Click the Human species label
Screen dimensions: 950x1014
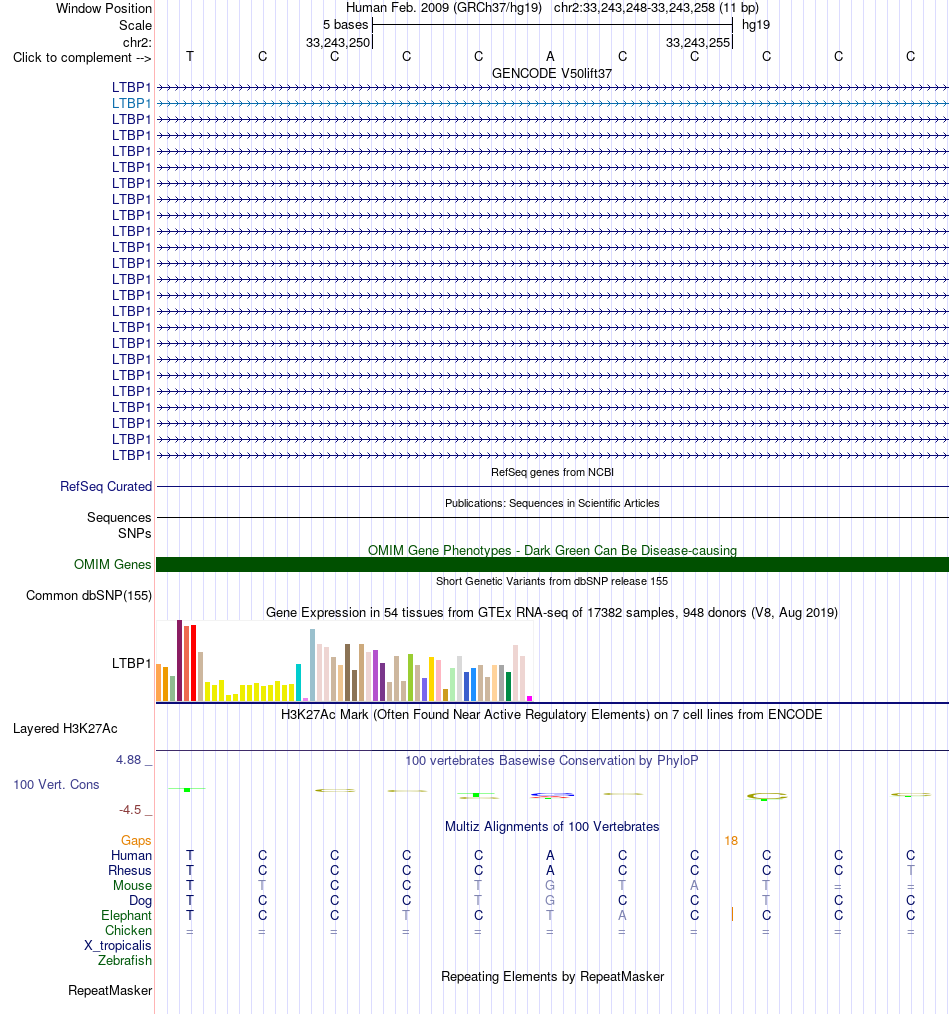pyautogui.click(x=131, y=856)
